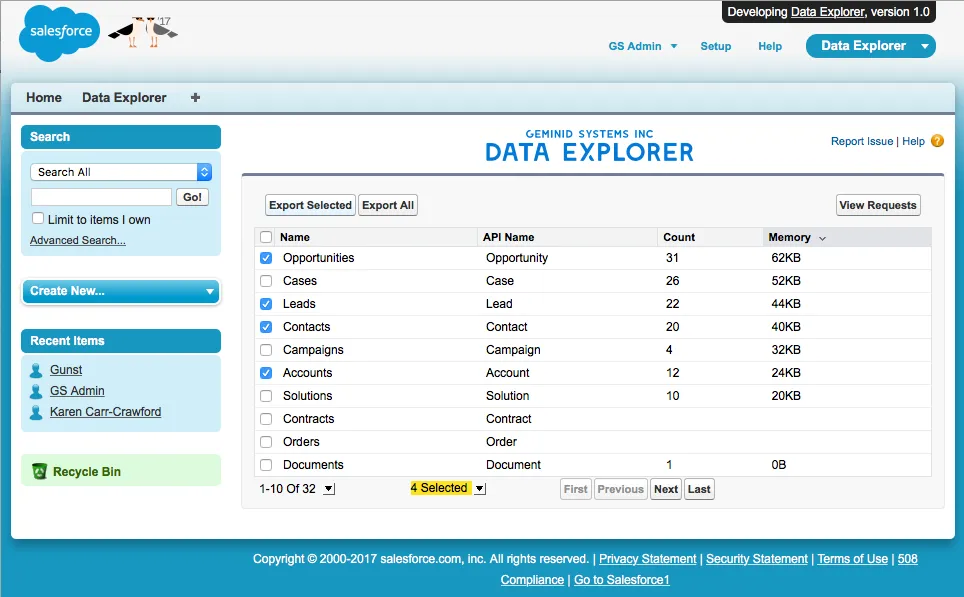Click the disabled First page button
Screen dimensions: 964x597
pyautogui.click(x=575, y=489)
